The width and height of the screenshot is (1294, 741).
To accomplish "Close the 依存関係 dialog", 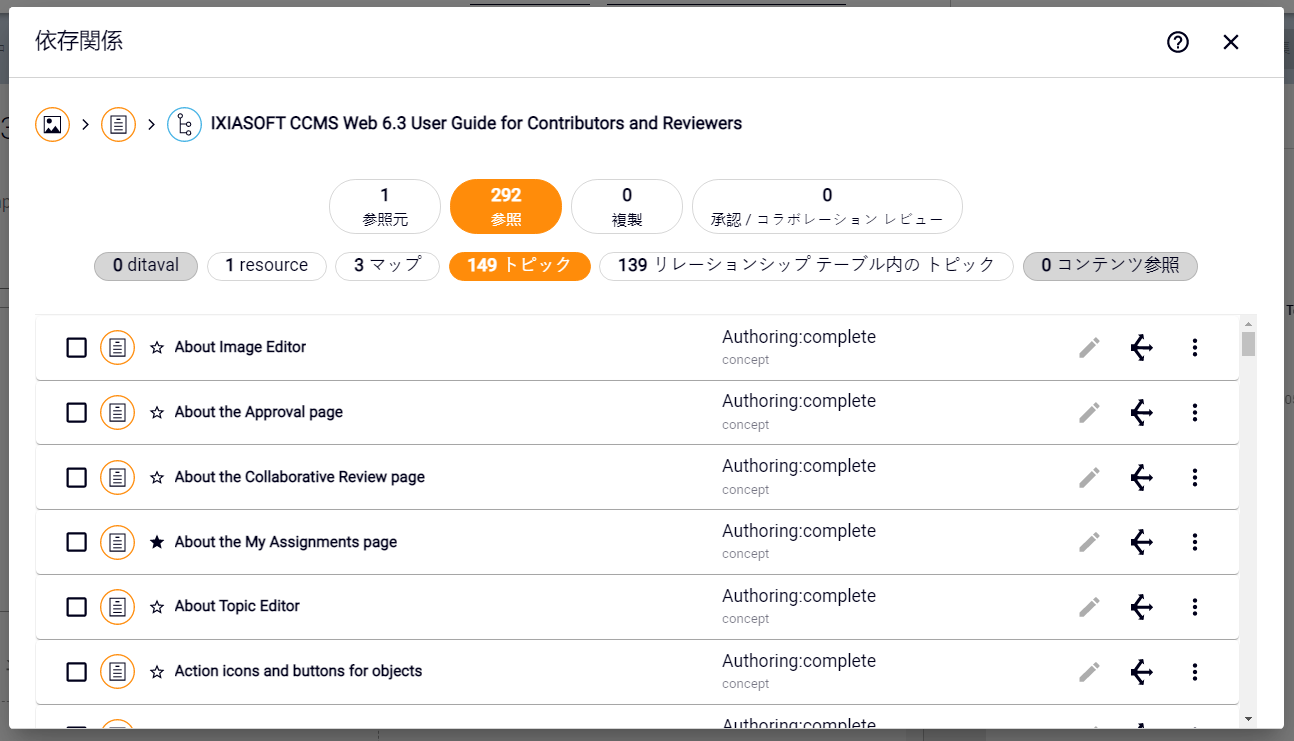I will click(x=1231, y=42).
